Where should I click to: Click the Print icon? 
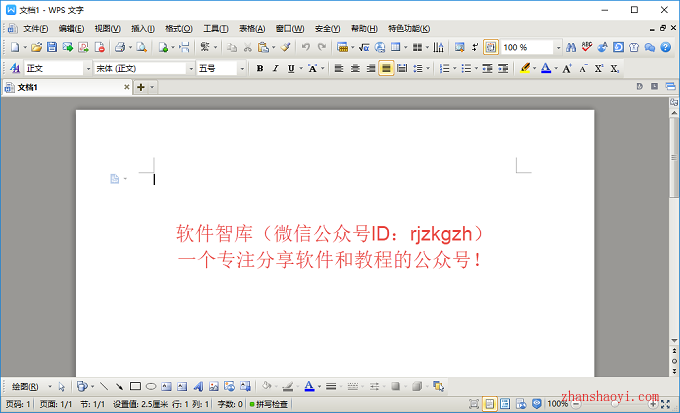coord(120,47)
